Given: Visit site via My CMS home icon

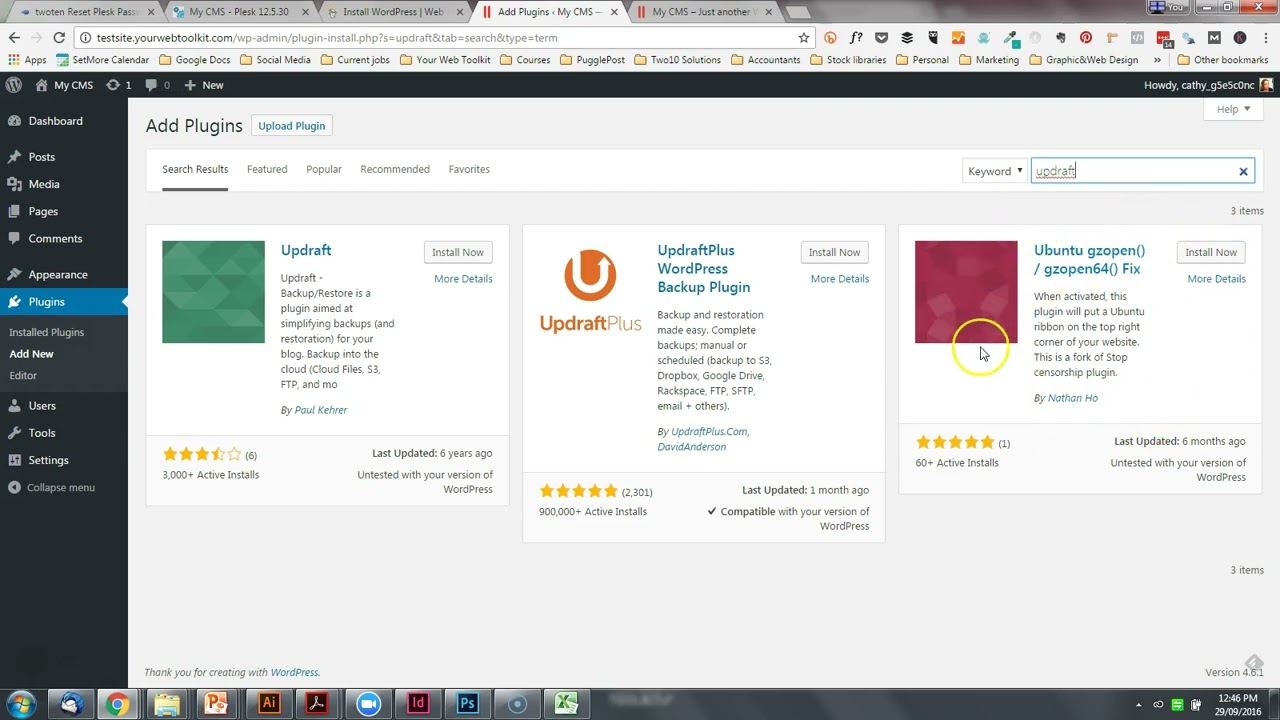Looking at the screenshot, I should [x=63, y=85].
